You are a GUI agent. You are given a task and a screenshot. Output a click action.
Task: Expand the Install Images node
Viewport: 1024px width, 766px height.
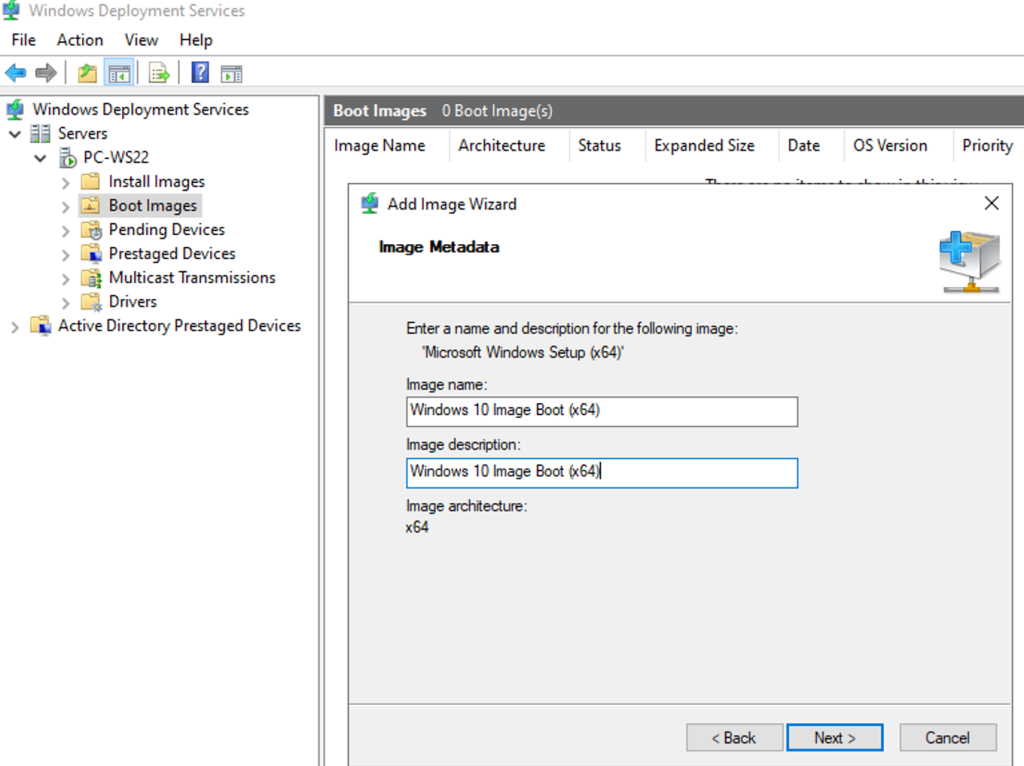coord(65,182)
